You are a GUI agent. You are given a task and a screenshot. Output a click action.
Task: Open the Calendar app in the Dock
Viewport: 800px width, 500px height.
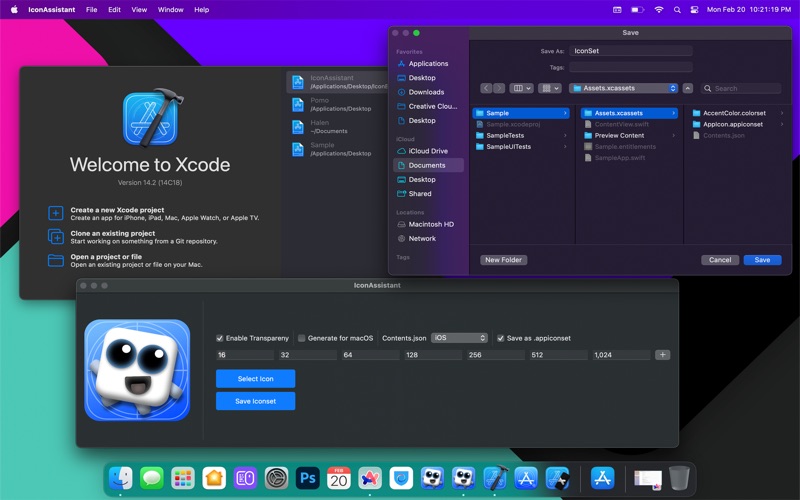338,478
